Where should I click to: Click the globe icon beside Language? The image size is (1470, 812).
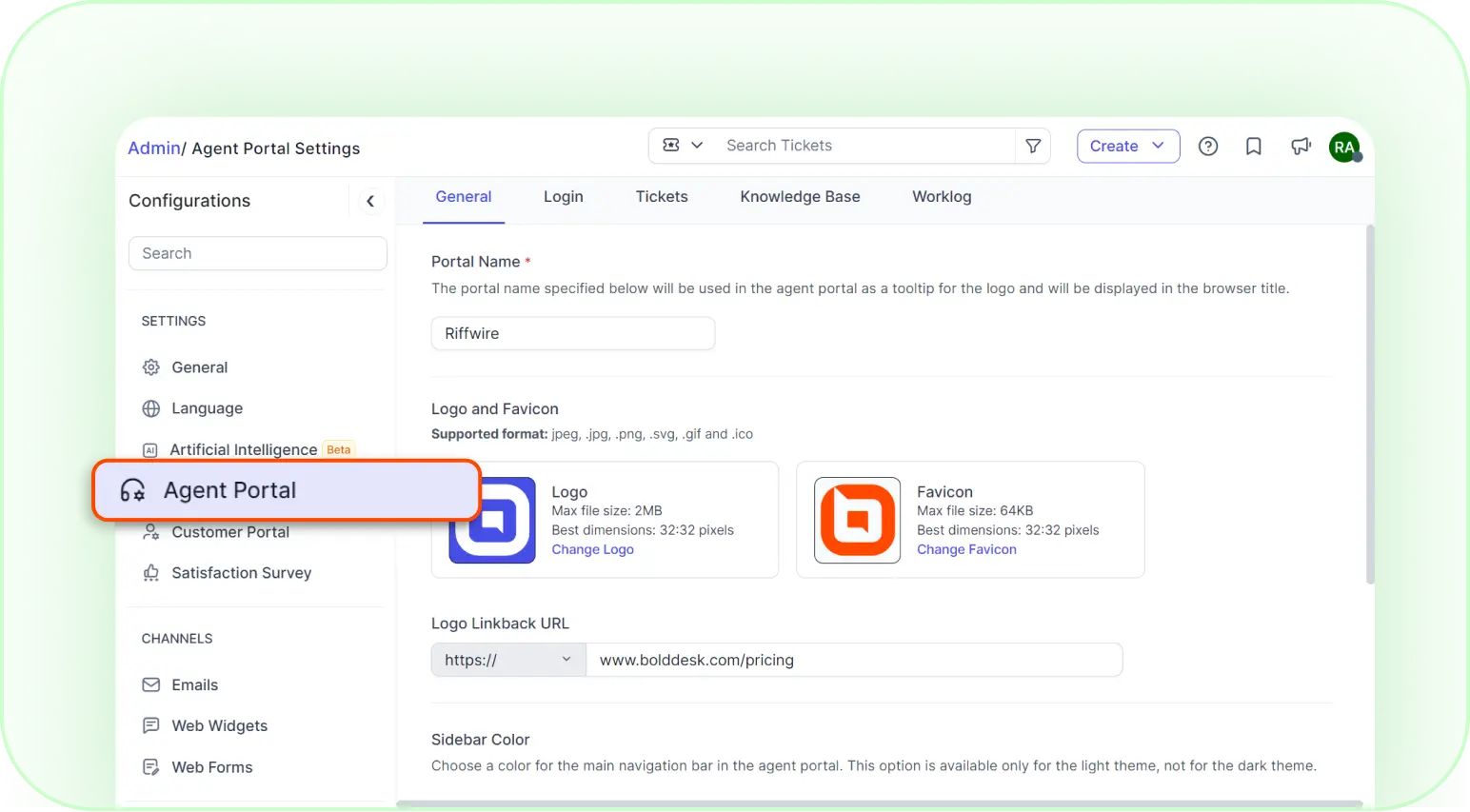coord(150,408)
